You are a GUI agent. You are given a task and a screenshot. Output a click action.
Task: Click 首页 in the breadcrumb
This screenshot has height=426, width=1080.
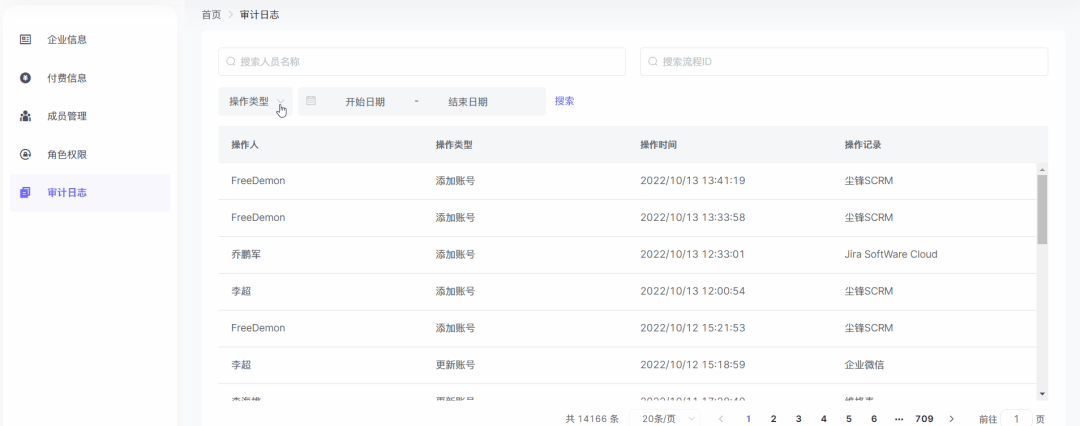[x=211, y=15]
